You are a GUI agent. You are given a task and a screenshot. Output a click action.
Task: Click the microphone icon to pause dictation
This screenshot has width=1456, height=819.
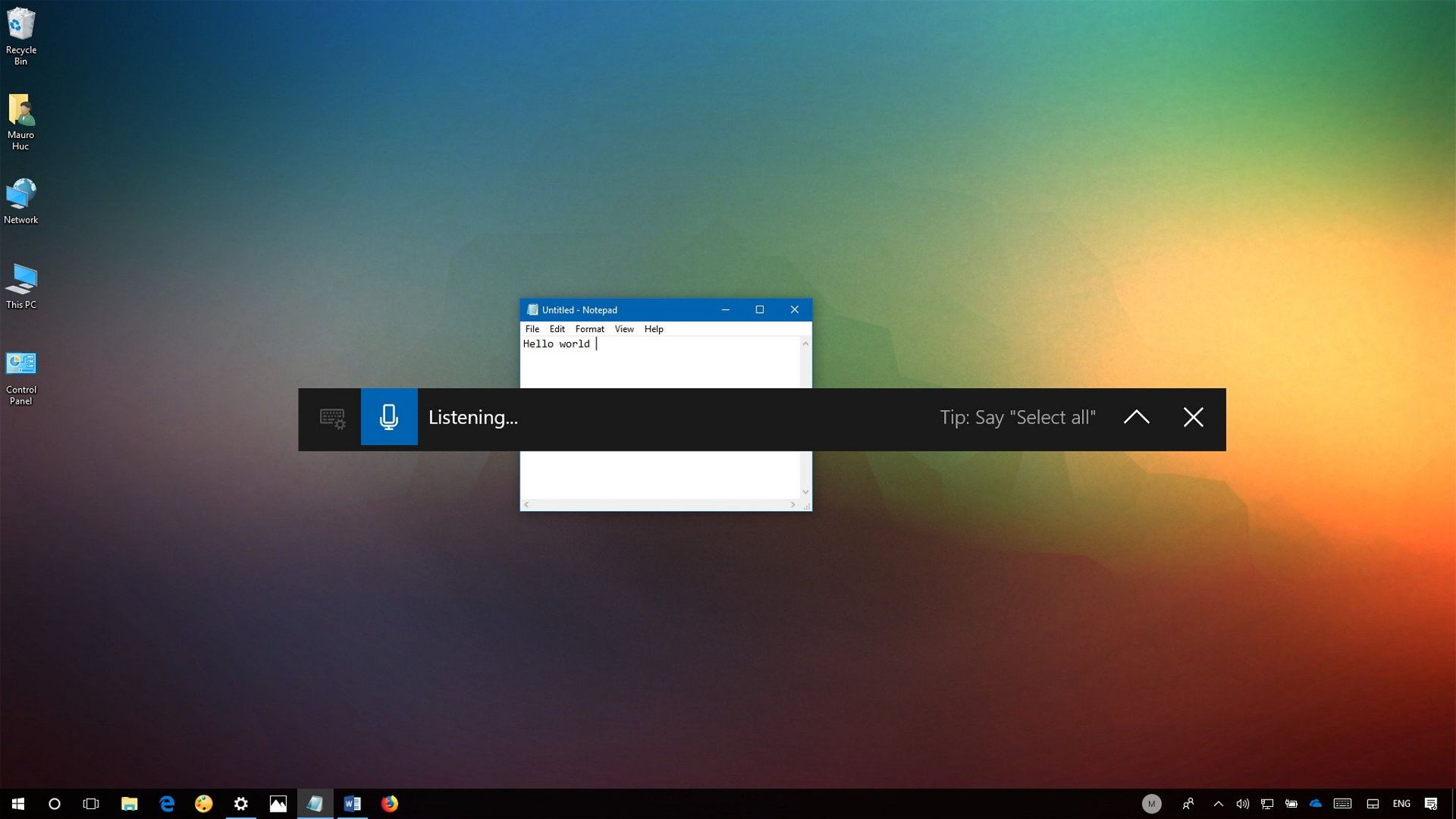pos(388,418)
